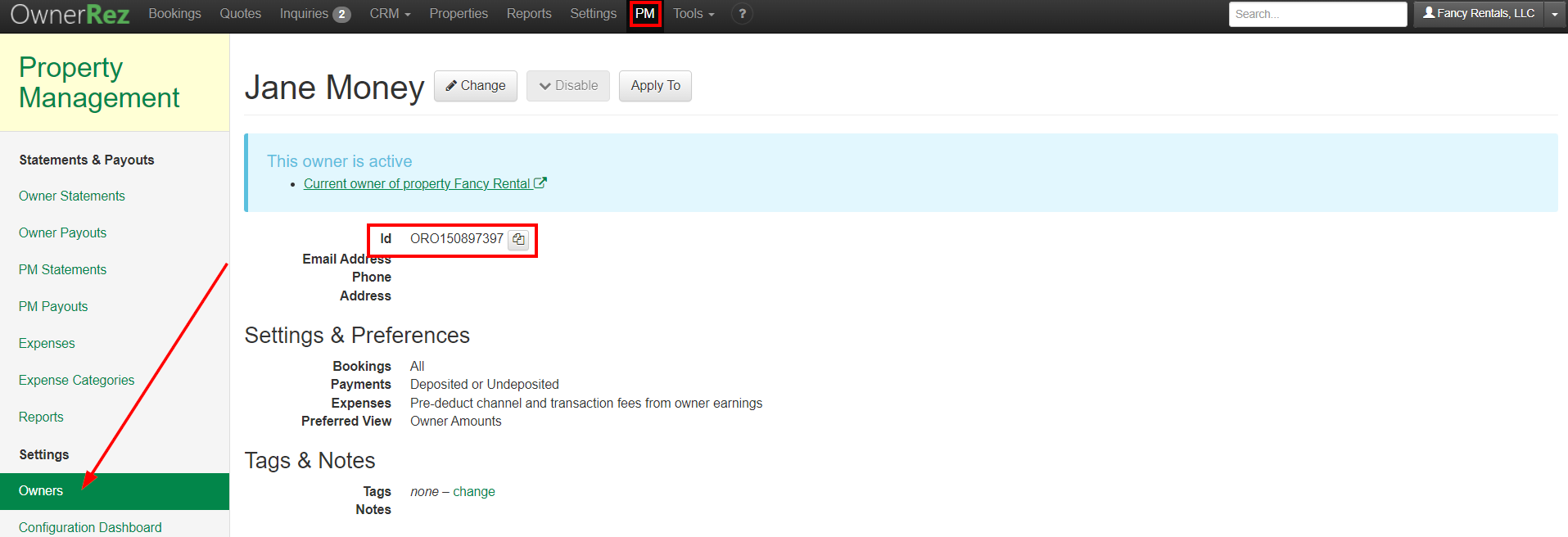
Task: Click the OwnerRez logo
Action: coord(70,14)
